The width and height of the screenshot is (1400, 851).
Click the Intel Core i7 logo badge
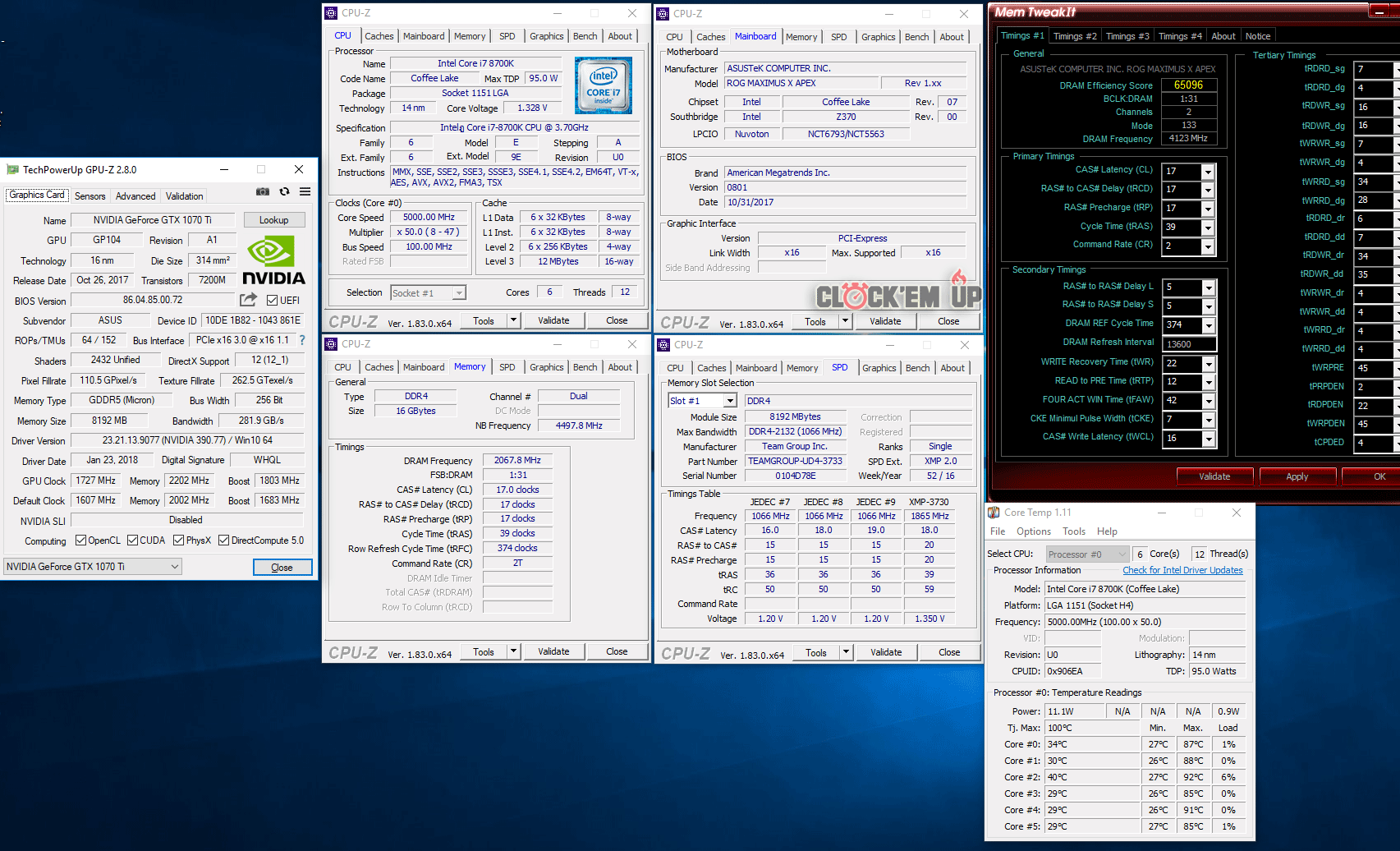[604, 85]
